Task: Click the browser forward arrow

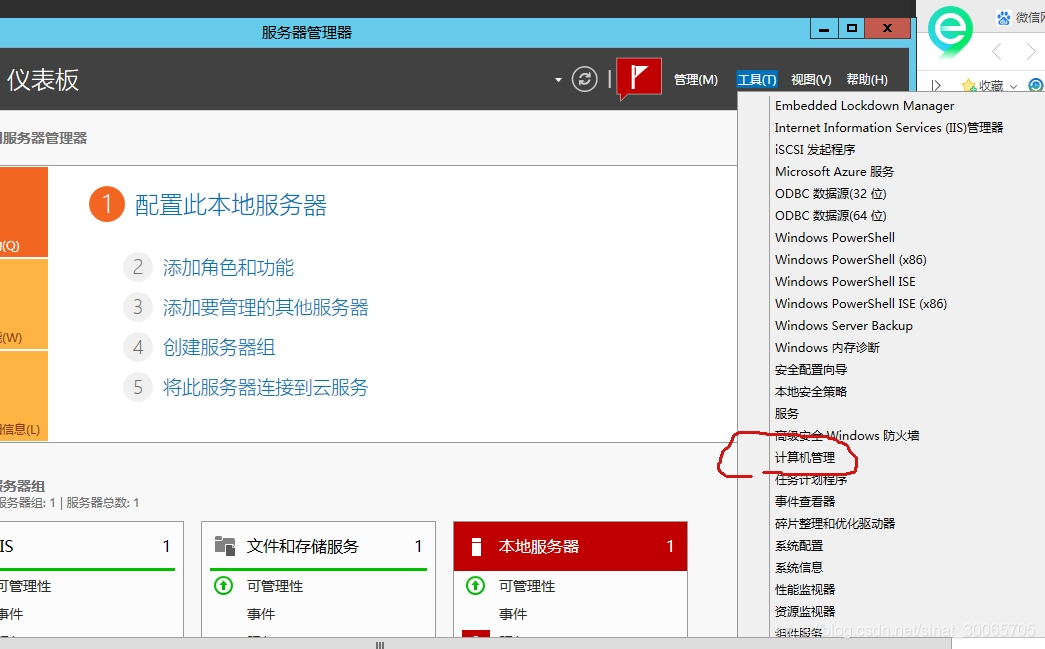Action: point(1031,51)
